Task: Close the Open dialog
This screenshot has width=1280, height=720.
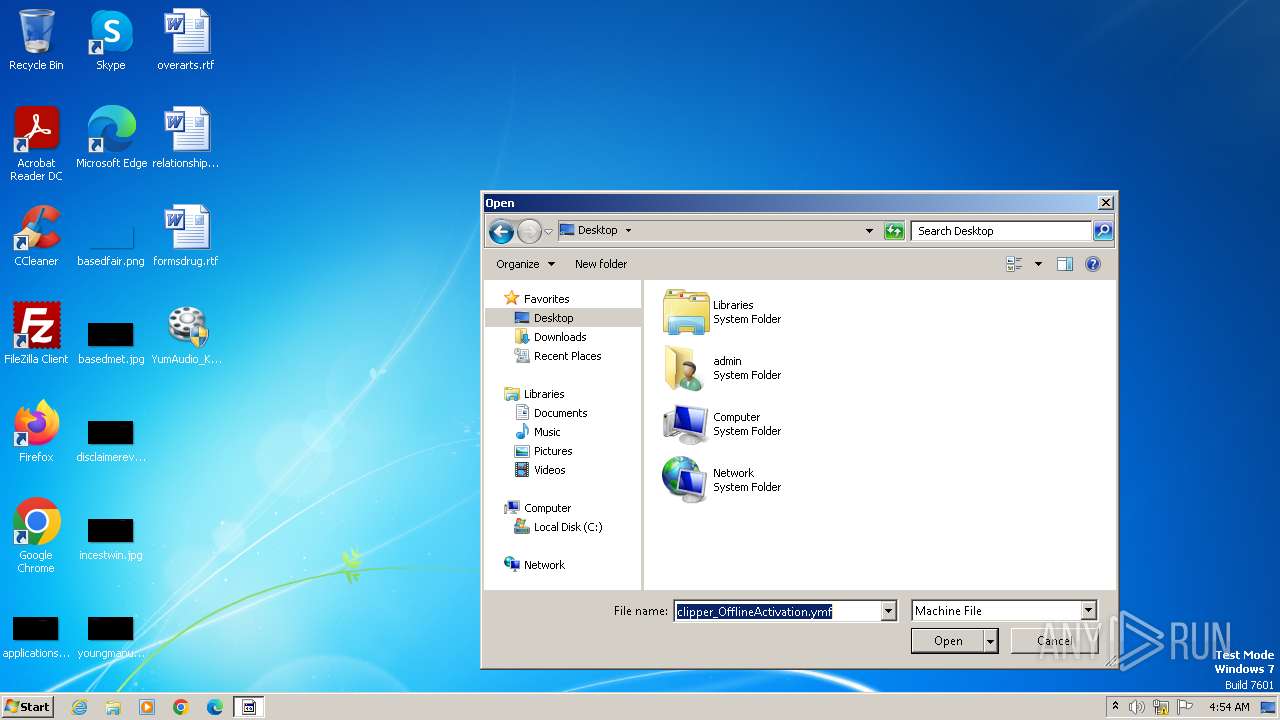Action: click(x=1105, y=203)
